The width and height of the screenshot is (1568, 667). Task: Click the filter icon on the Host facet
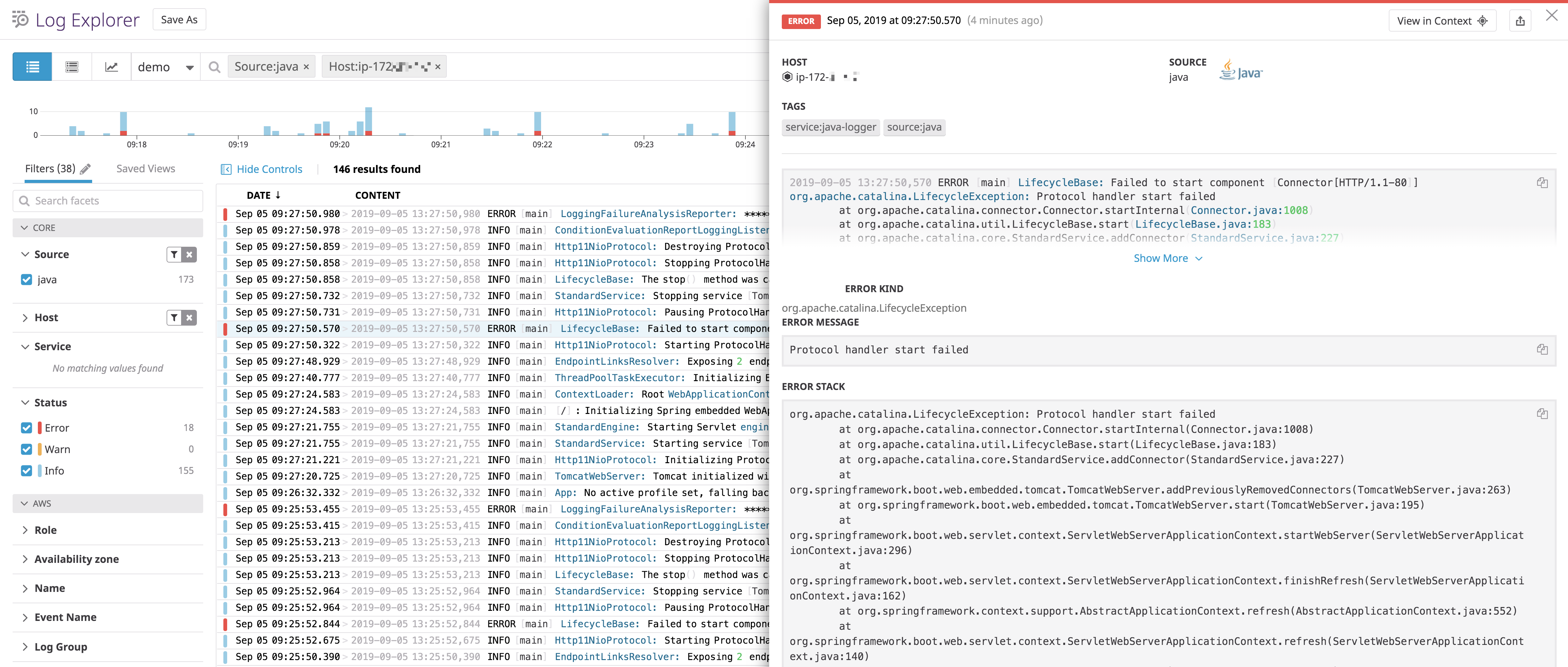point(174,317)
